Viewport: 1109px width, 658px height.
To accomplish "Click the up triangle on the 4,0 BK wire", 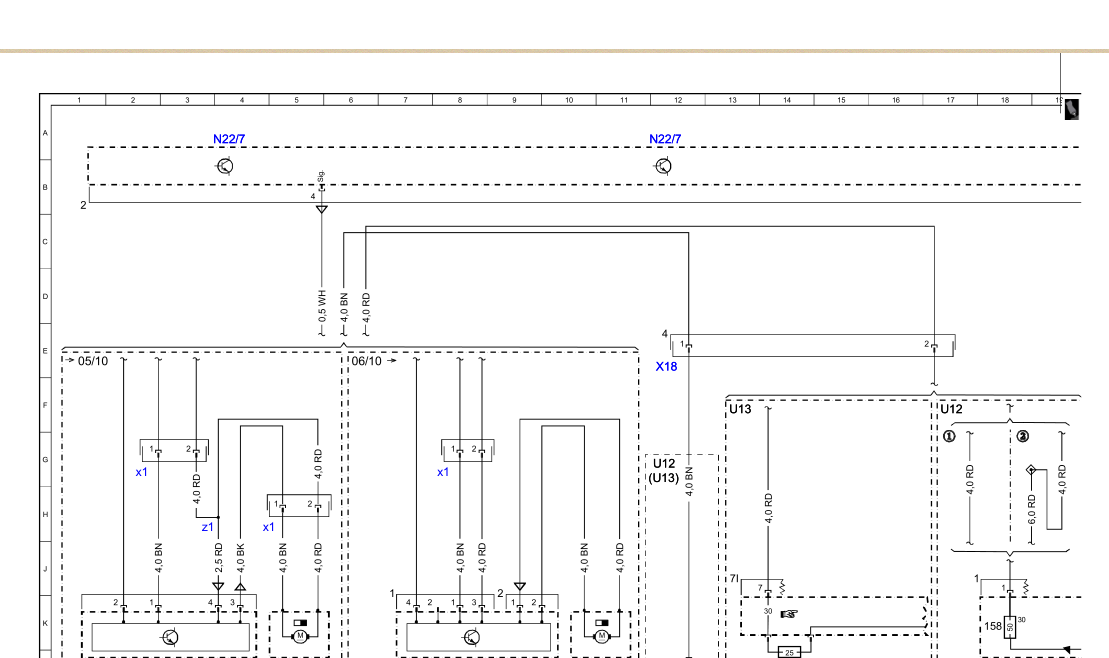I will coord(240,587).
